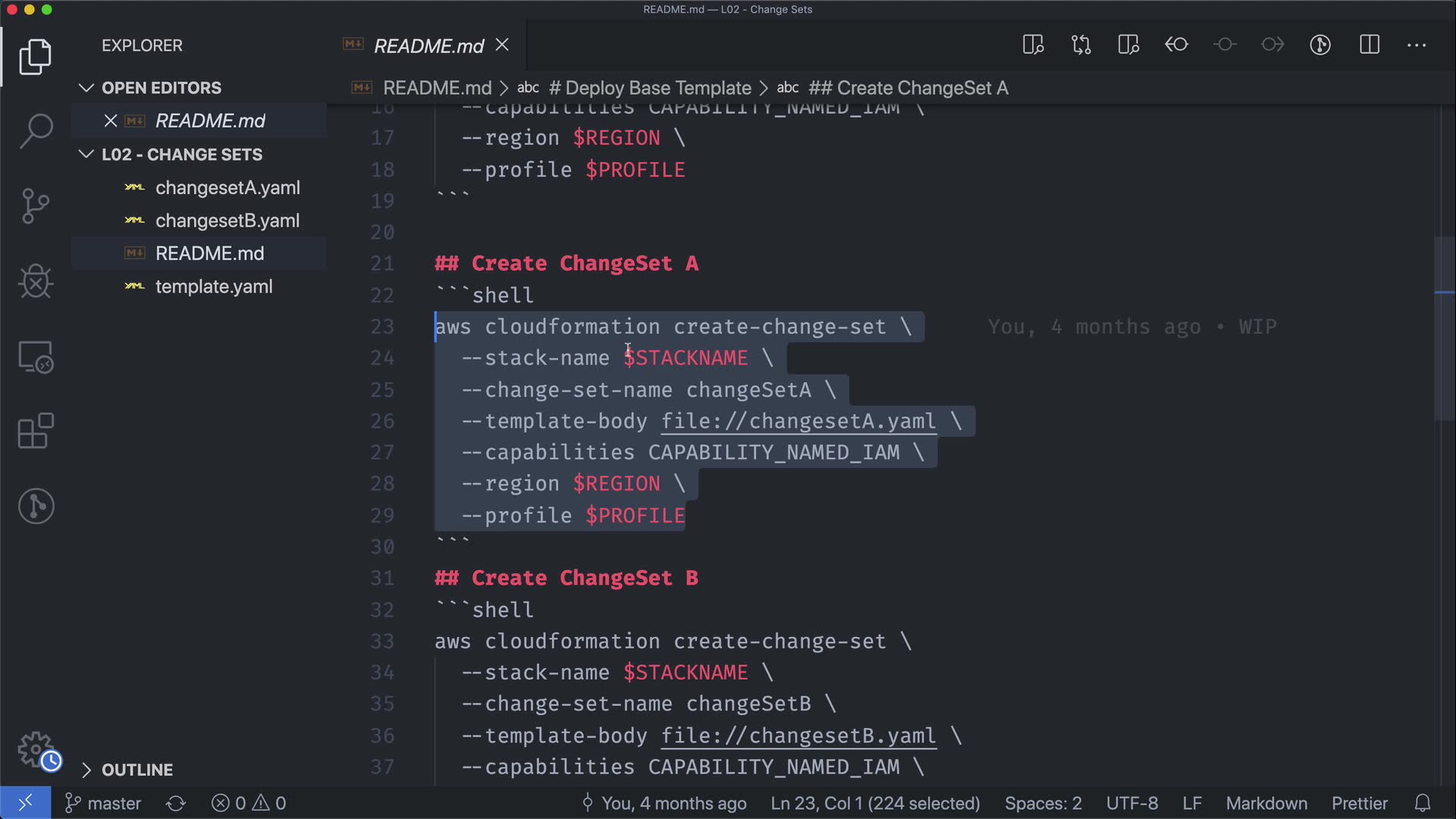The width and height of the screenshot is (1456, 819).
Task: Close the README.md editor tab
Action: pyautogui.click(x=502, y=45)
